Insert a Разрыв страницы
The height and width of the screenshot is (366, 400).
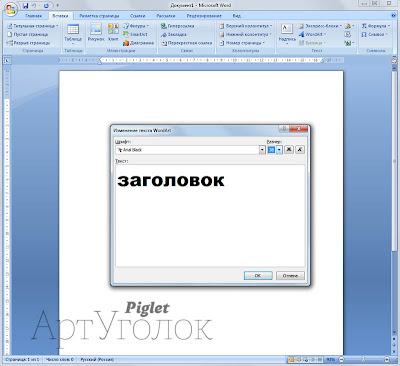(x=29, y=43)
